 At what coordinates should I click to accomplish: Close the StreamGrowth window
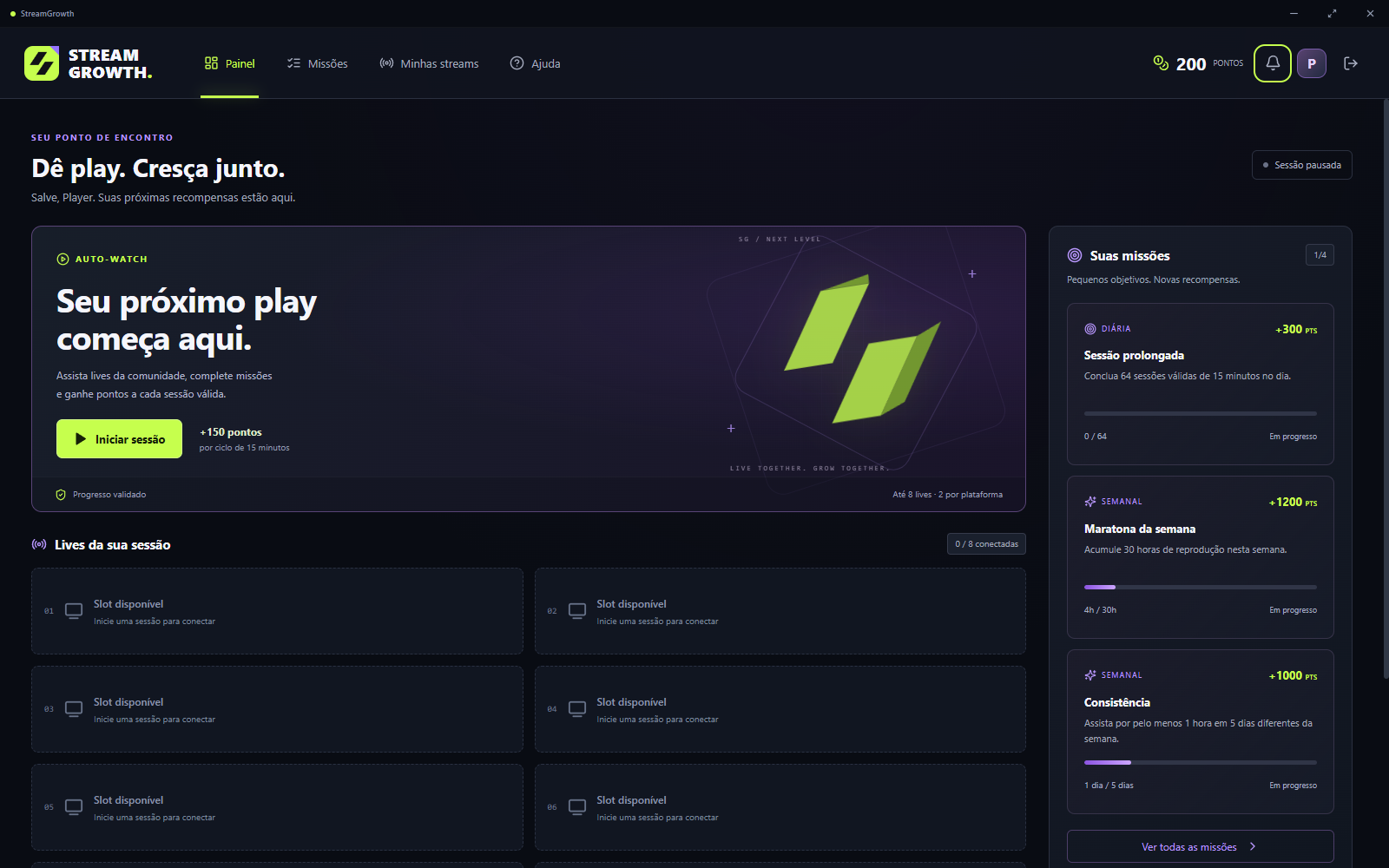(1370, 13)
